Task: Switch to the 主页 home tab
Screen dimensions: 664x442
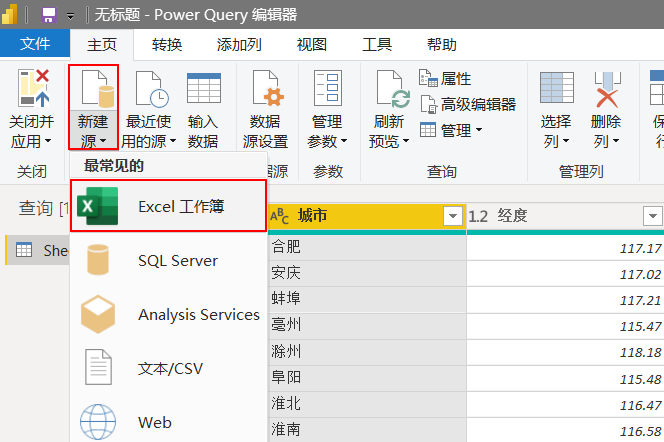Action: pyautogui.click(x=102, y=44)
